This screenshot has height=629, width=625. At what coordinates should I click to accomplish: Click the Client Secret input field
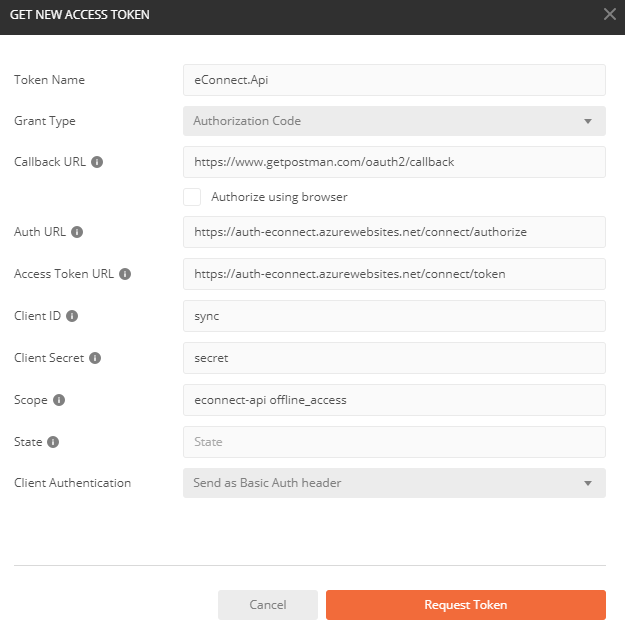click(x=394, y=358)
